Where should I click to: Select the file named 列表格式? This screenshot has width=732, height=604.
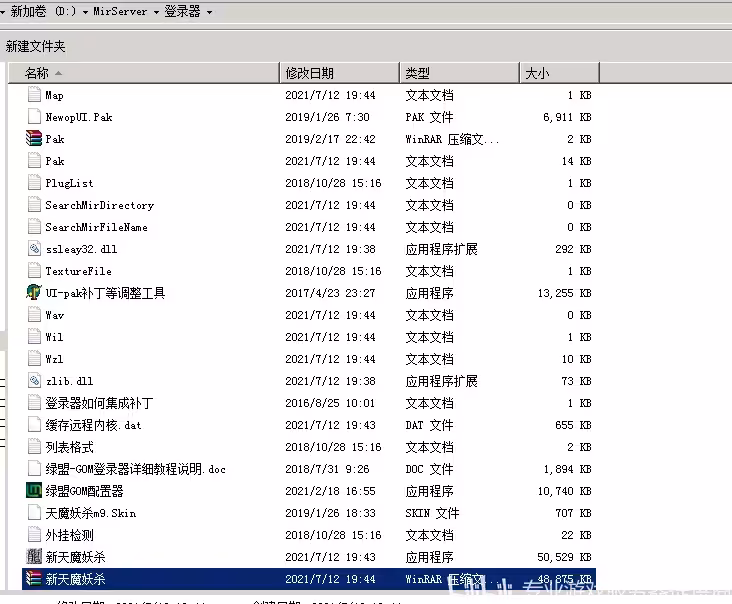[x=69, y=447]
